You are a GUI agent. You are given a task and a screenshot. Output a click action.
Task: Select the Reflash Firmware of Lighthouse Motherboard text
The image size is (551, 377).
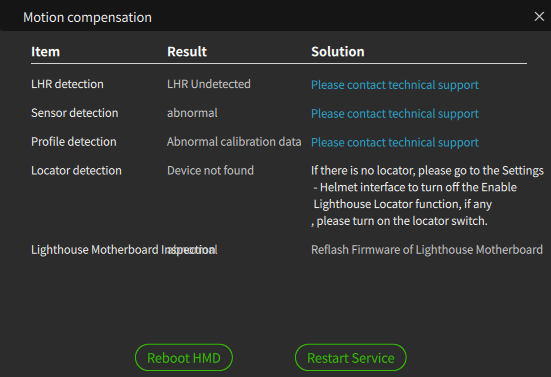coord(427,250)
